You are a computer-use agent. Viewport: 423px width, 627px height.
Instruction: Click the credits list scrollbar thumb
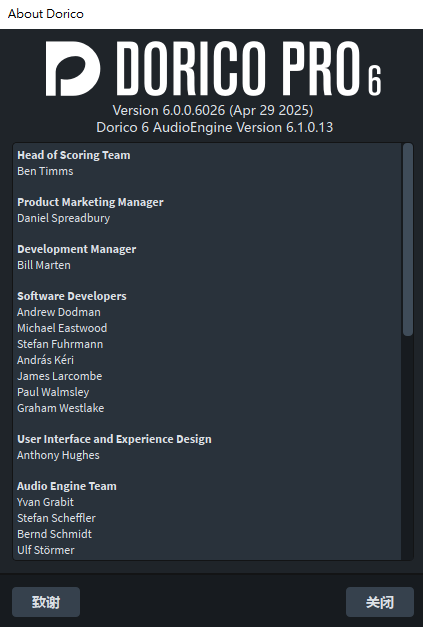408,240
